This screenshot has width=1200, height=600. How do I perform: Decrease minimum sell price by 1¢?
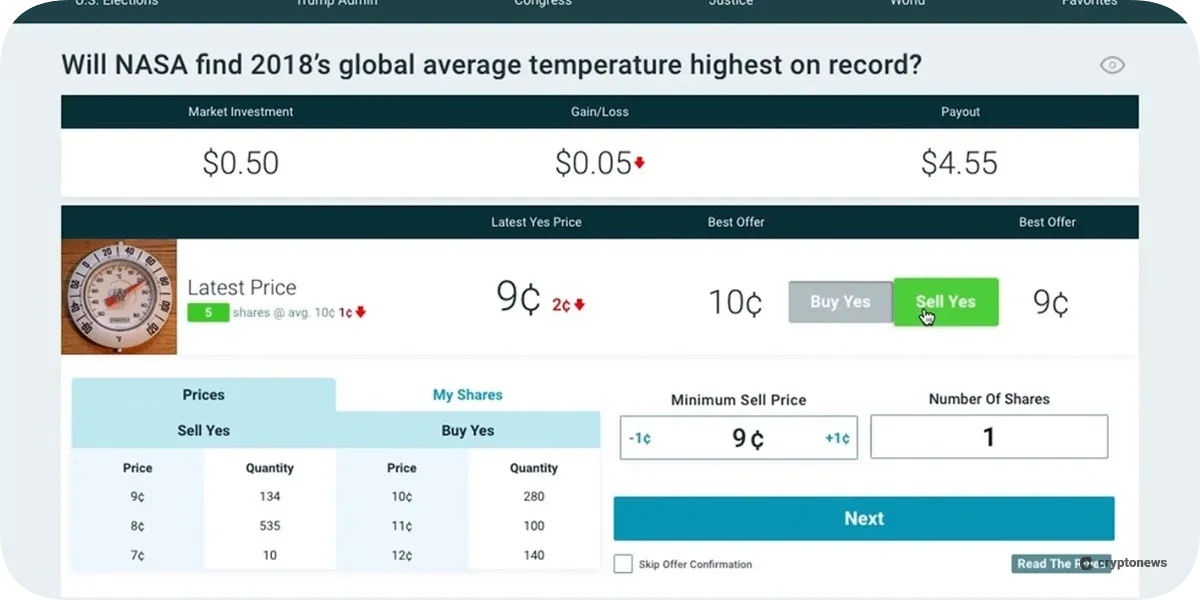(x=640, y=439)
